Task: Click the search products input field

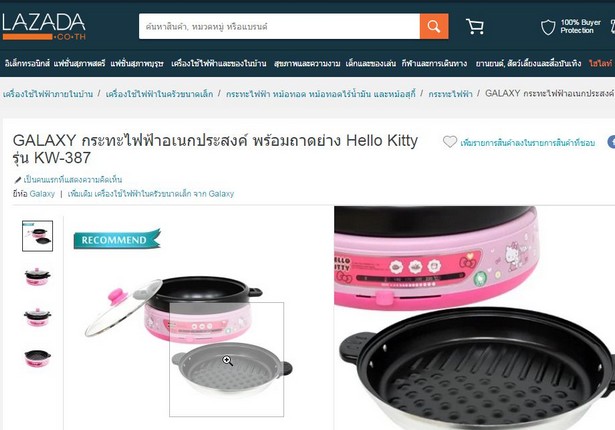Action: 279,26
